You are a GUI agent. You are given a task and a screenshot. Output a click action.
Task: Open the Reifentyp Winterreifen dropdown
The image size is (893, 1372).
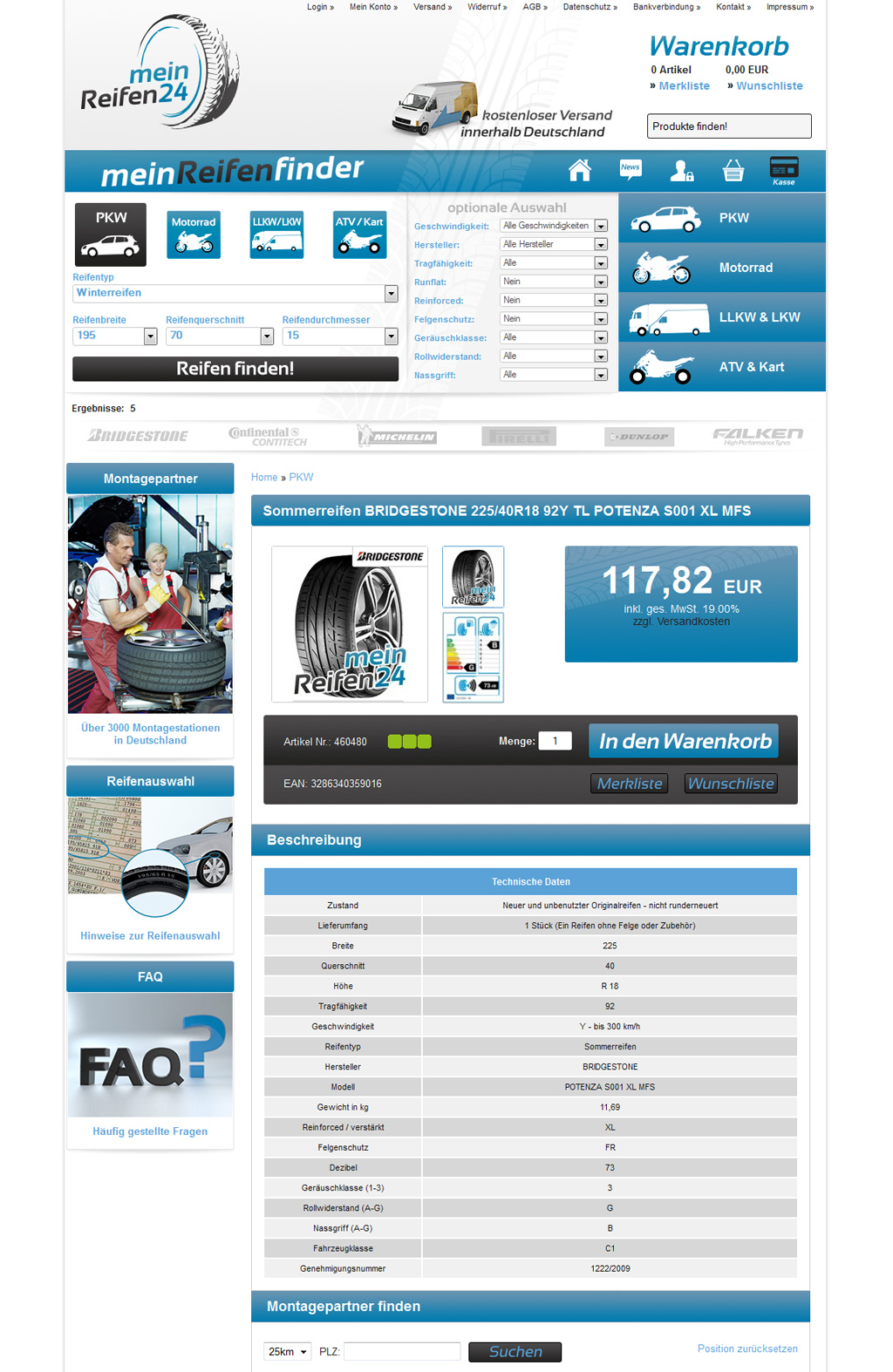coord(235,294)
